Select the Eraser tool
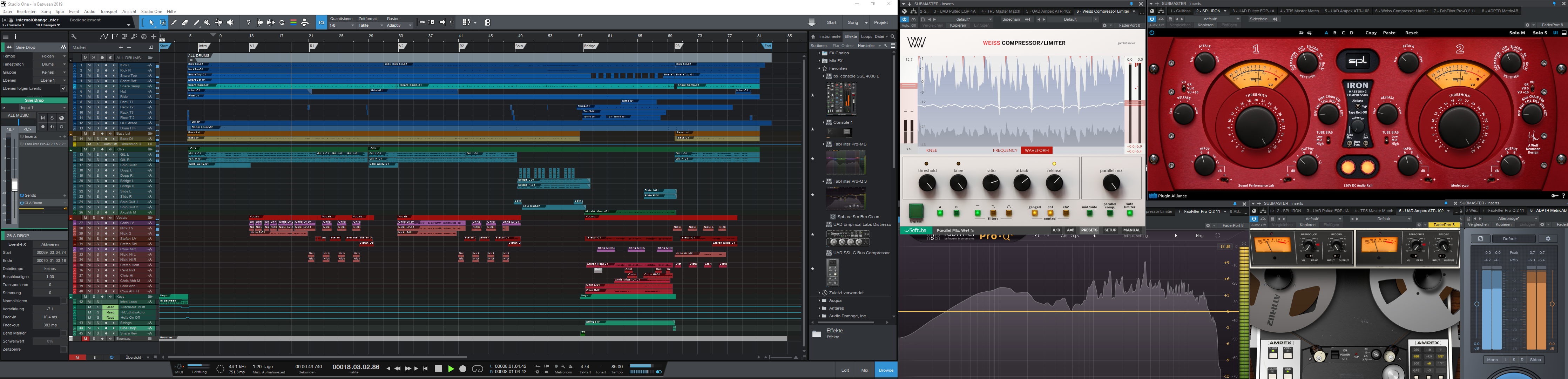This screenshot has width=1568, height=379. (185, 22)
